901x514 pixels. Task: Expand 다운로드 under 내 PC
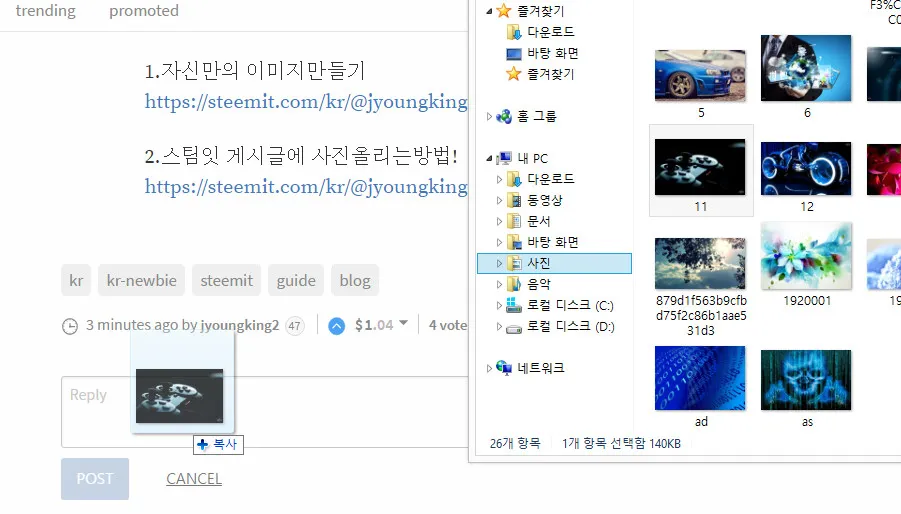499,179
